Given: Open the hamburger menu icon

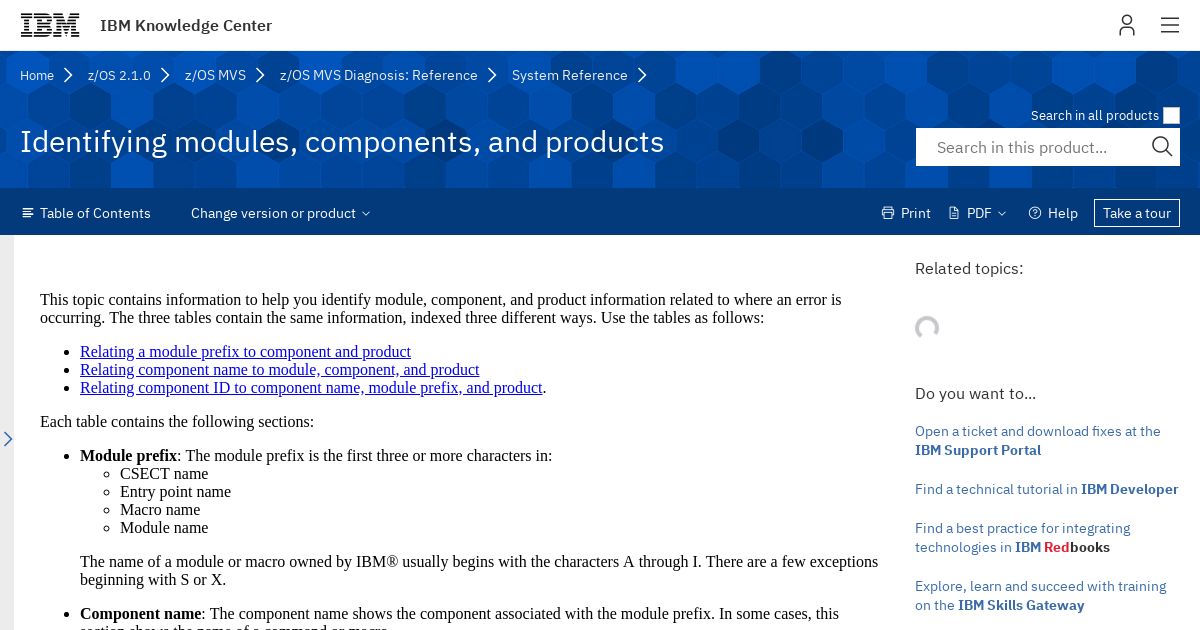Looking at the screenshot, I should coord(1170,25).
